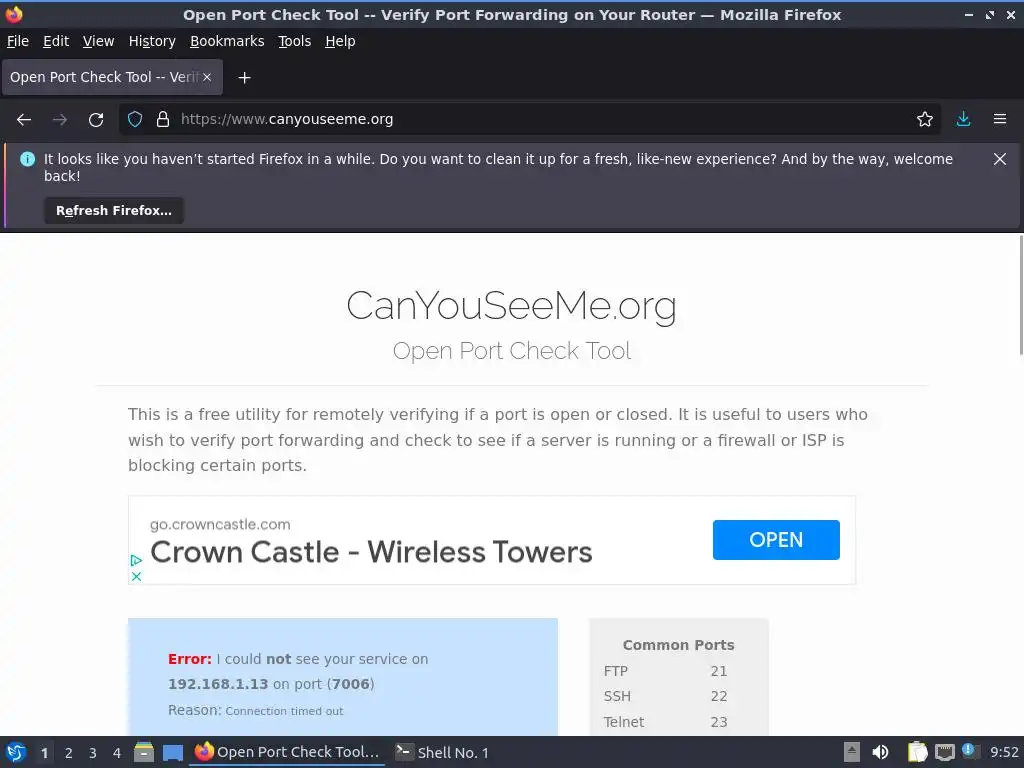Screen dimensions: 1024x768
Task: Click the removable media eject tray icon
Action: (852, 752)
